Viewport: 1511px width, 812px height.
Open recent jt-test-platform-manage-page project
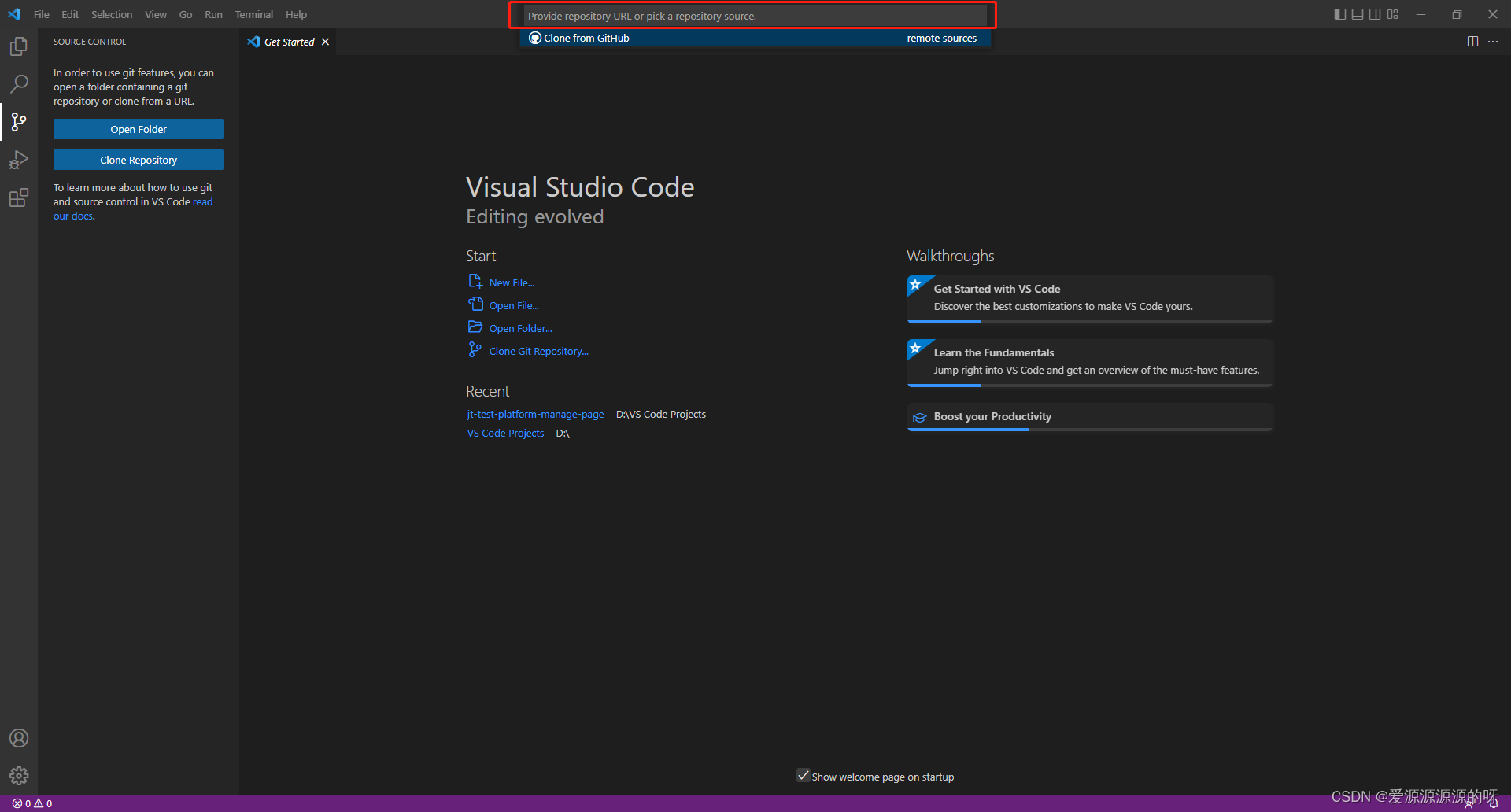click(x=535, y=415)
